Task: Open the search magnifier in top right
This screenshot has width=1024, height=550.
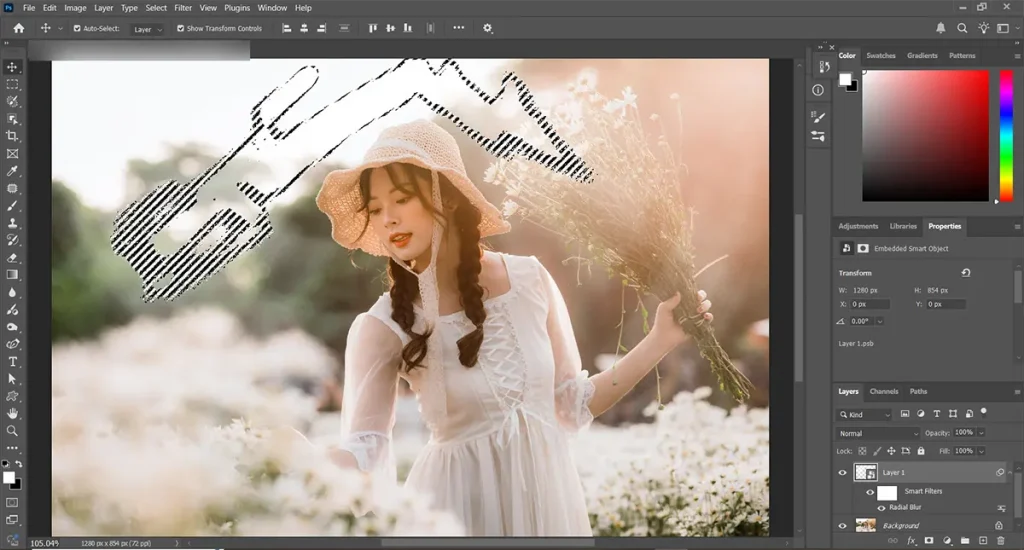Action: click(962, 28)
